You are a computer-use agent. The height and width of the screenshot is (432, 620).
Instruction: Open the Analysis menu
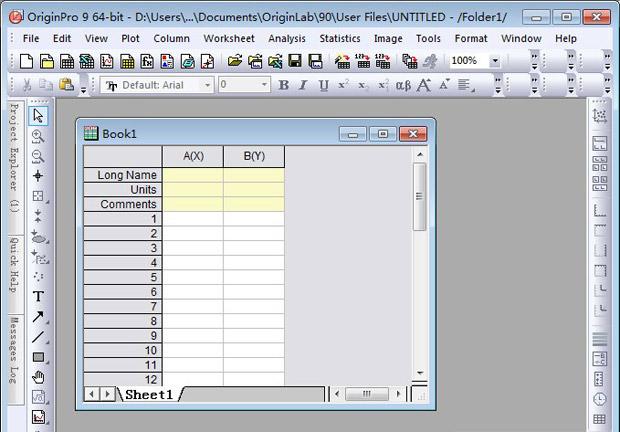(x=287, y=39)
